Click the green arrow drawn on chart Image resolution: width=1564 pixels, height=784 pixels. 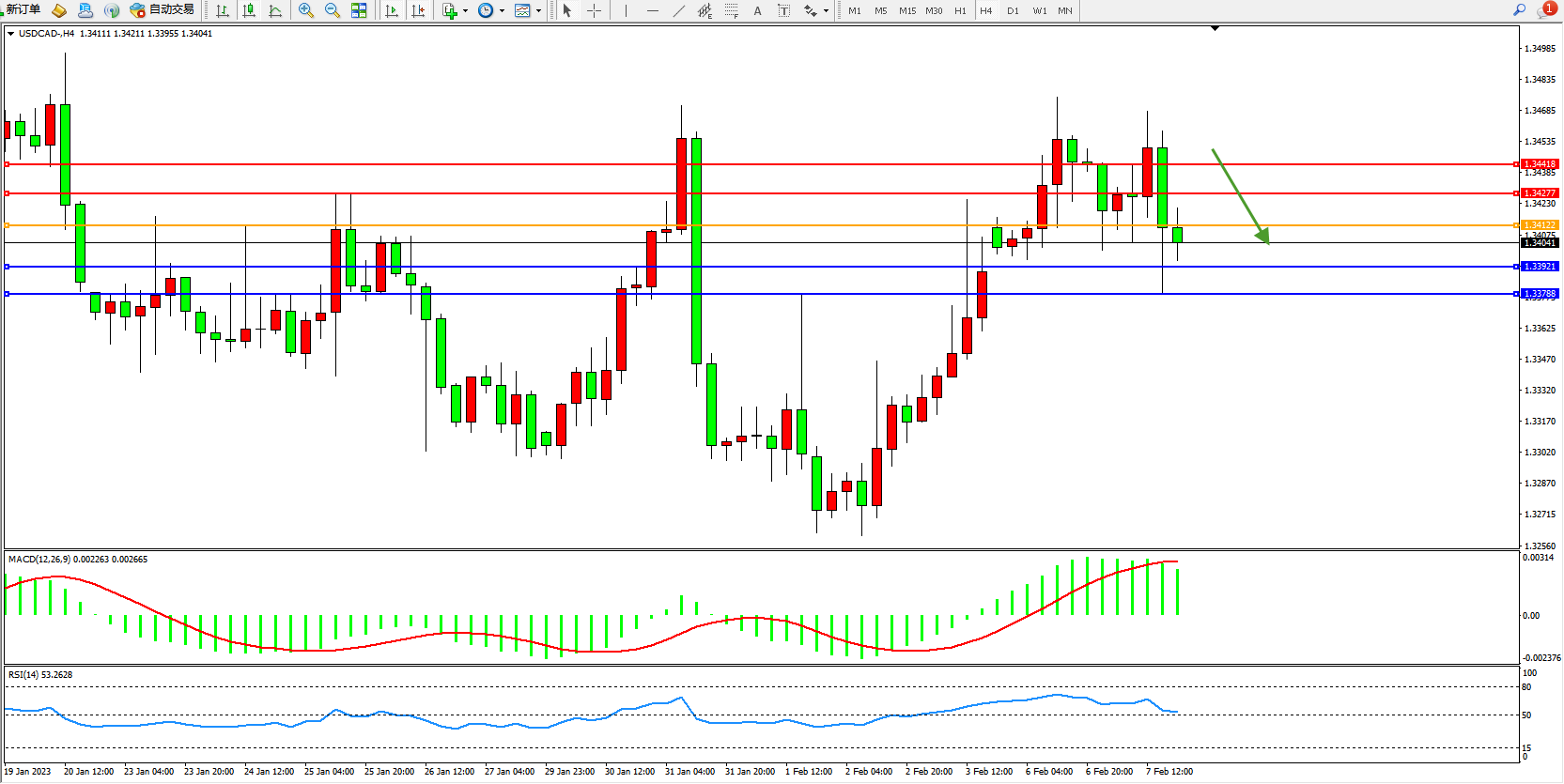[x=1240, y=195]
